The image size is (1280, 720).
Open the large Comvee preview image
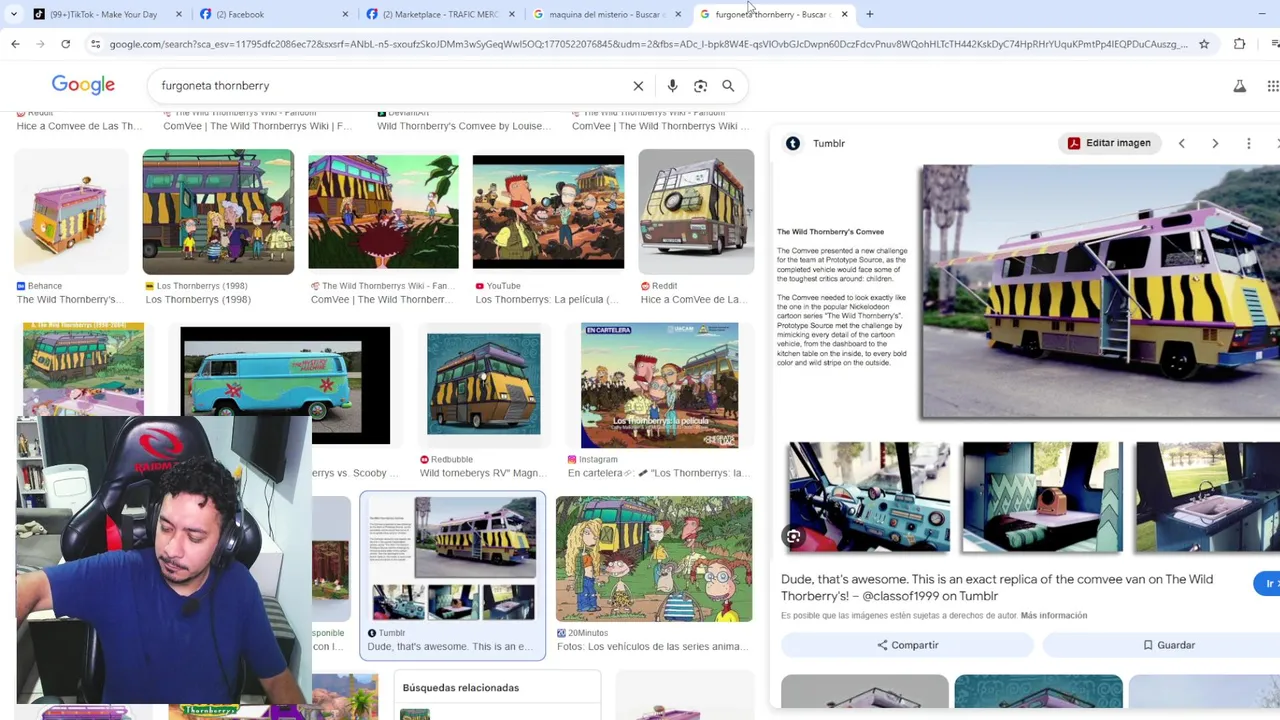pyautogui.click(x=1100, y=291)
